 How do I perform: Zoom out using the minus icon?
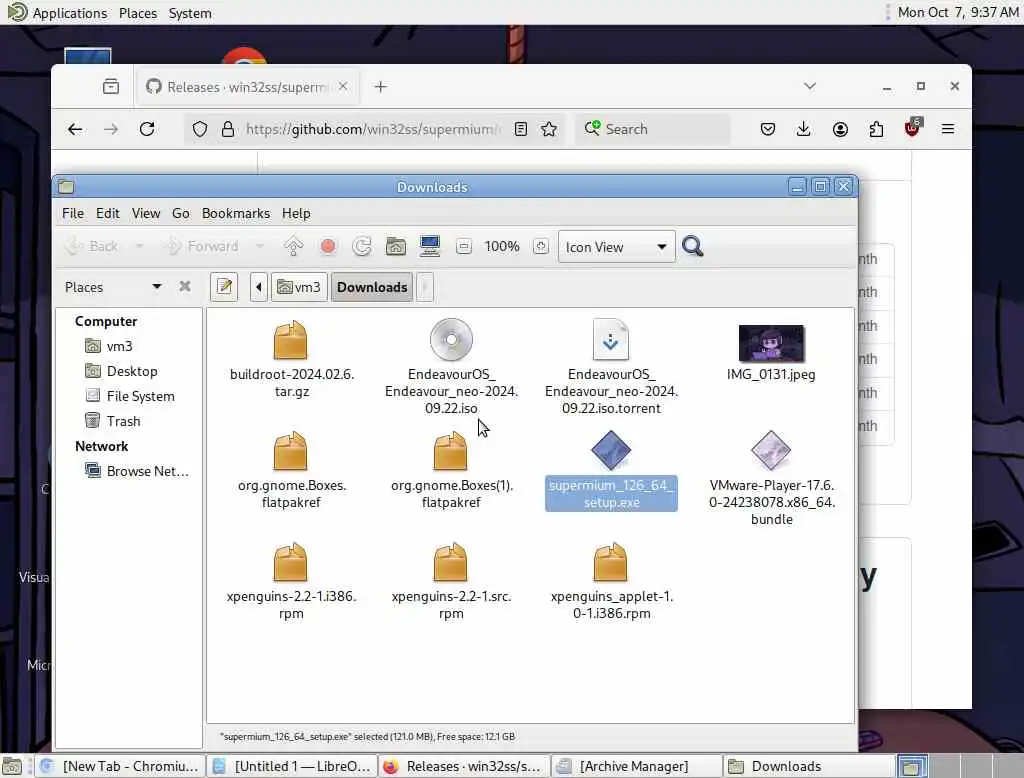point(464,246)
